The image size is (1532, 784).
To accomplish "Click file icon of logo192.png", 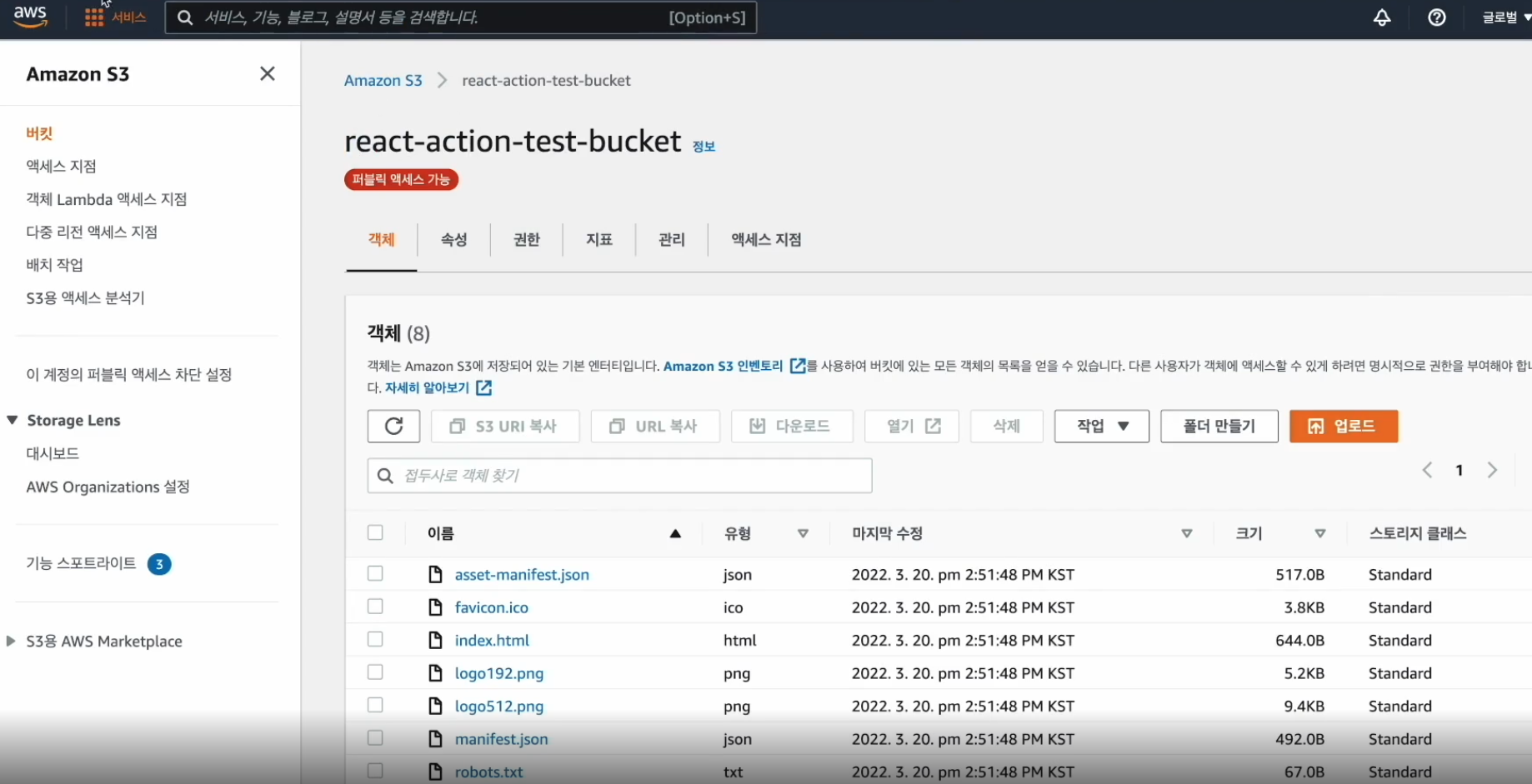I will coord(435,673).
